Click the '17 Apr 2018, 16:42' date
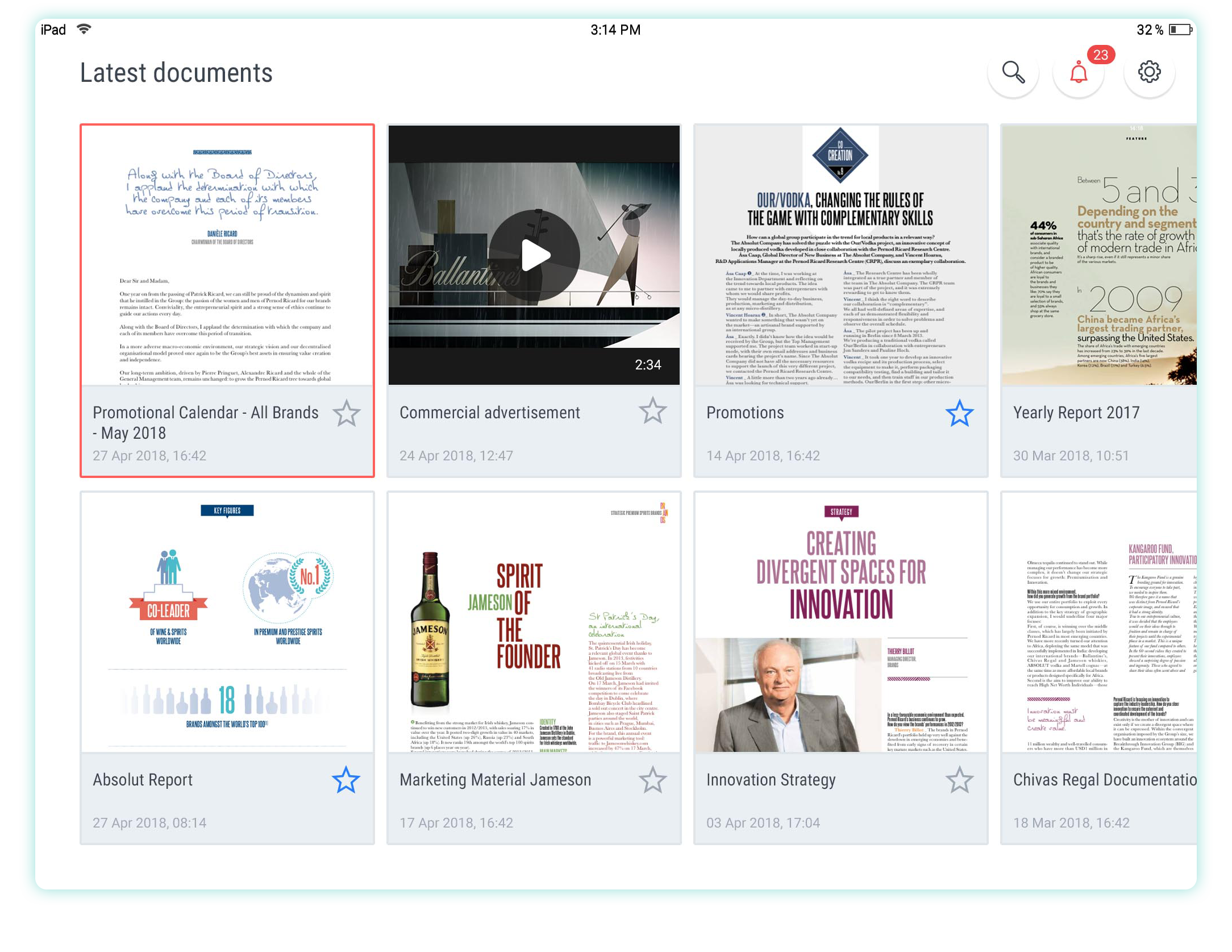Viewport: 1232px width, 952px height. click(x=456, y=823)
